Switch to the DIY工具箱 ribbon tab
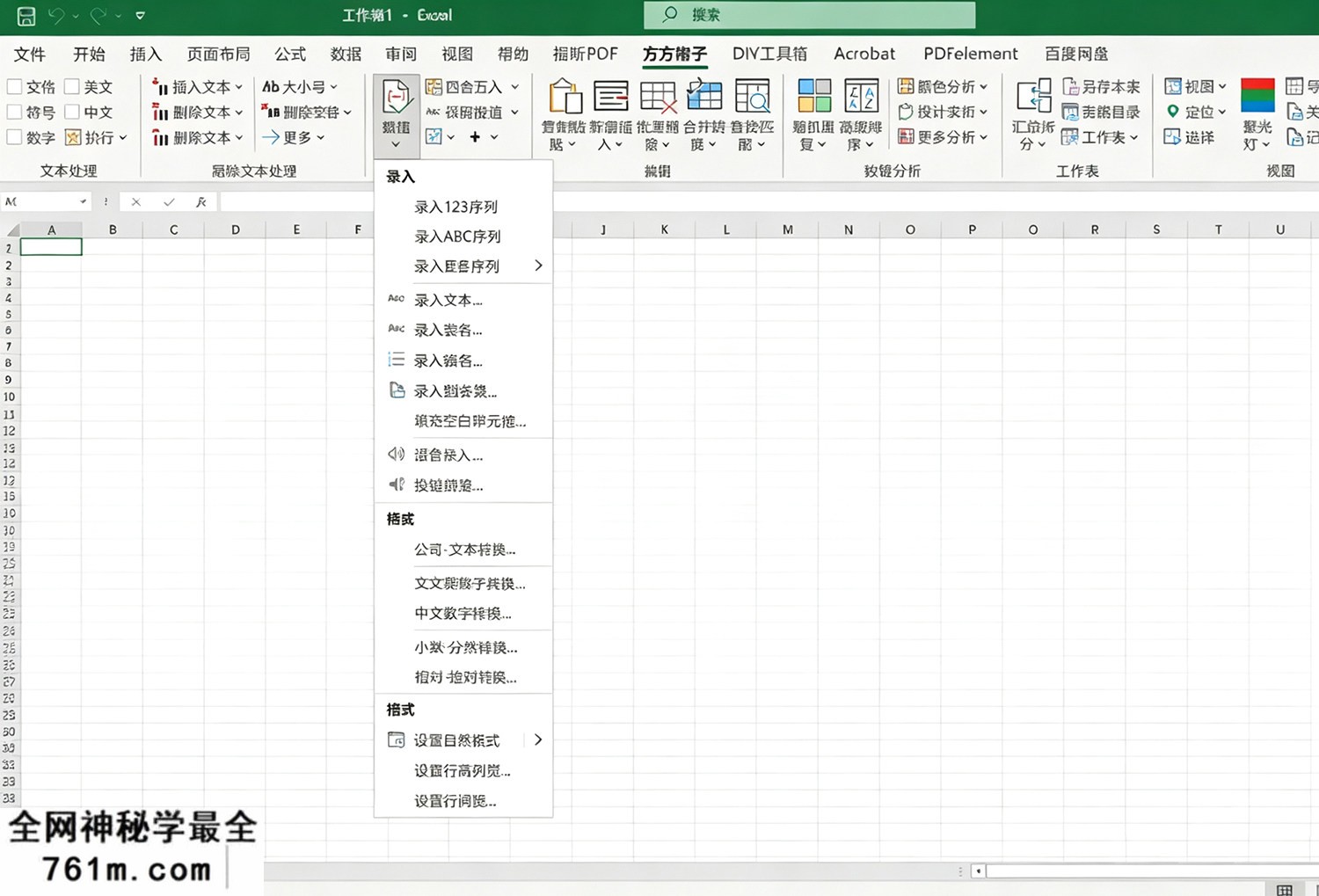This screenshot has width=1319, height=896. click(x=769, y=54)
